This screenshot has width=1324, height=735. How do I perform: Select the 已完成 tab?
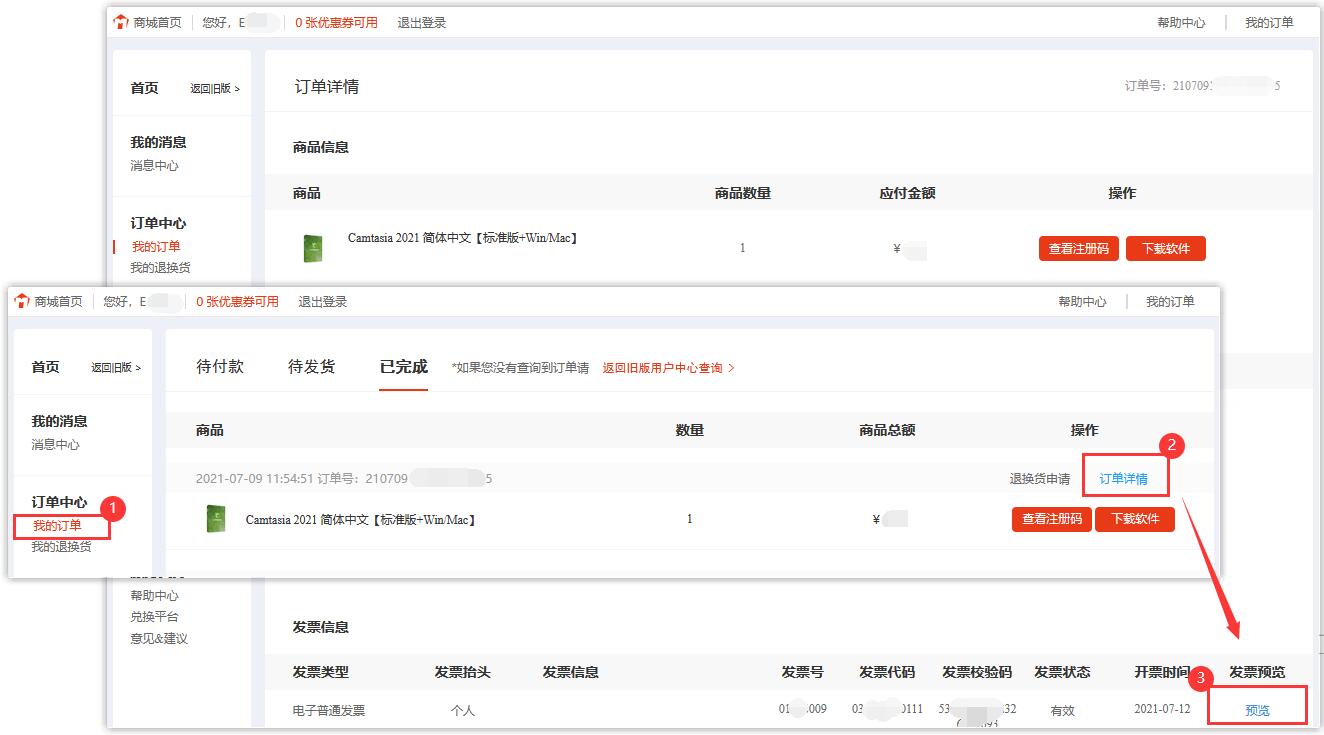point(403,367)
